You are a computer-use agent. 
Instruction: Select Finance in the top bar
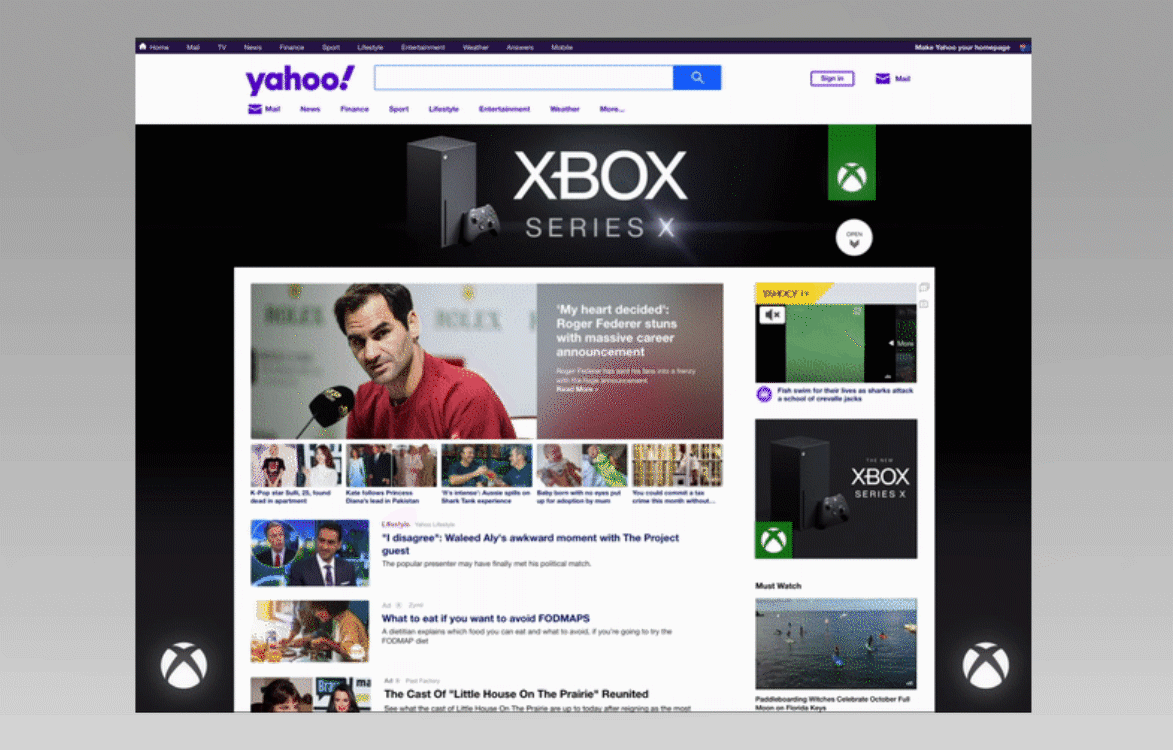292,47
